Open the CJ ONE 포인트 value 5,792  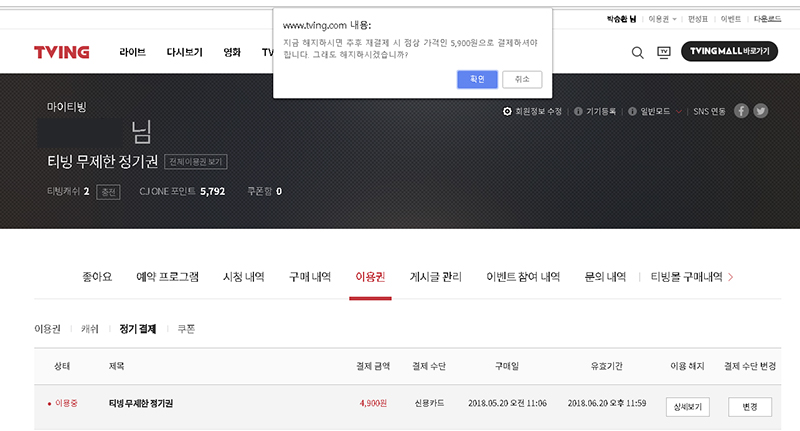coord(212,191)
